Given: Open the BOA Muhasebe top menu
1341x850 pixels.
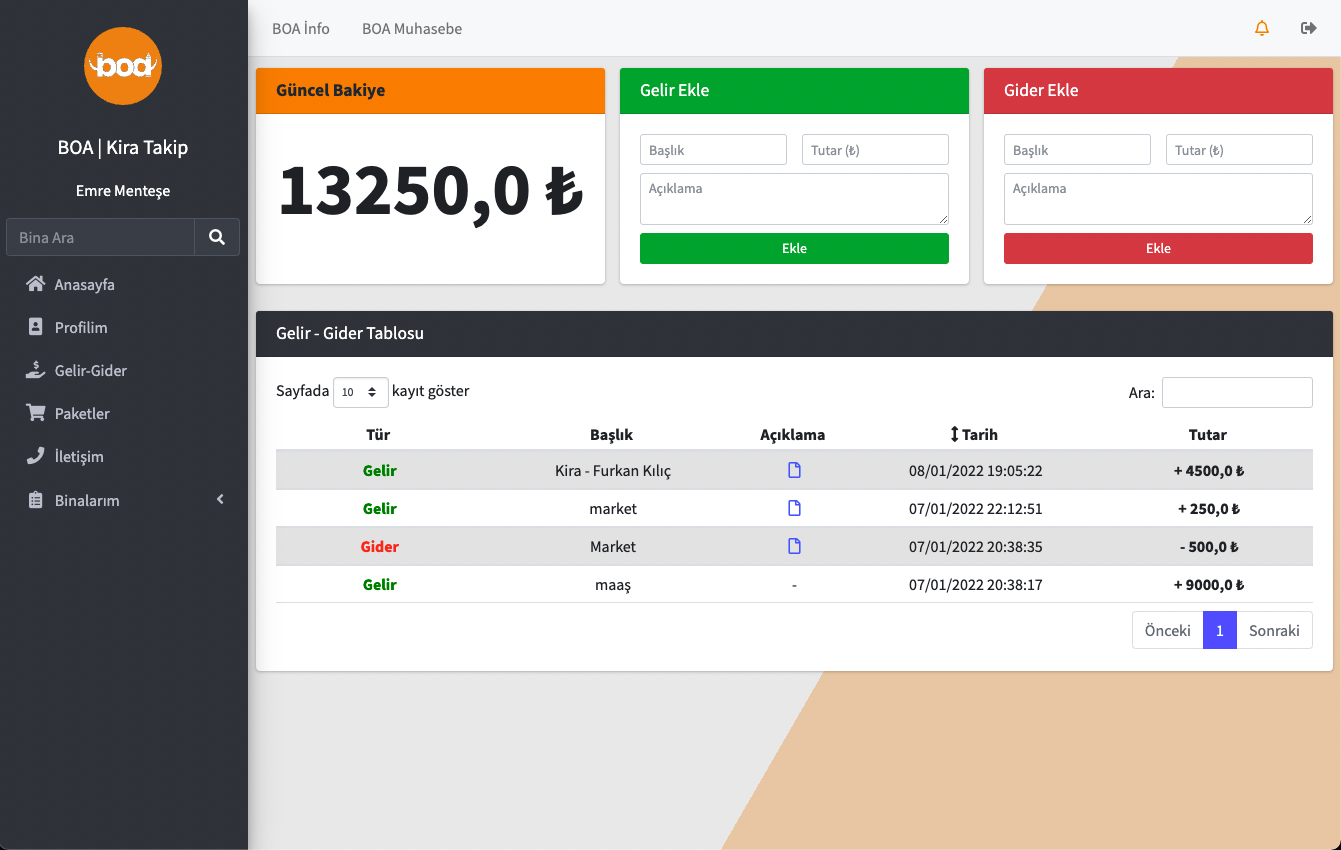Looking at the screenshot, I should (x=412, y=29).
